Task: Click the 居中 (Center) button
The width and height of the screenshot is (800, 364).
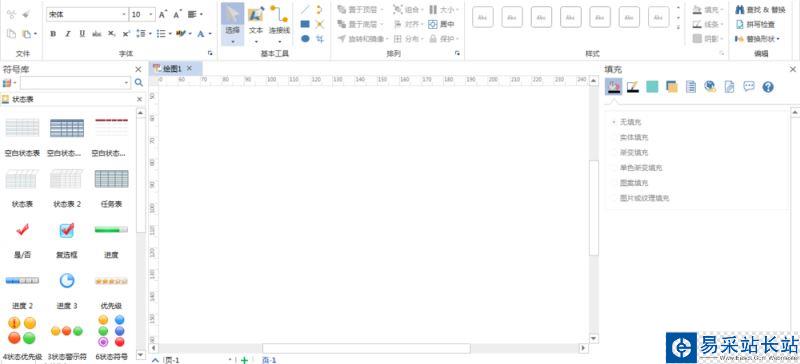Action: click(442, 24)
